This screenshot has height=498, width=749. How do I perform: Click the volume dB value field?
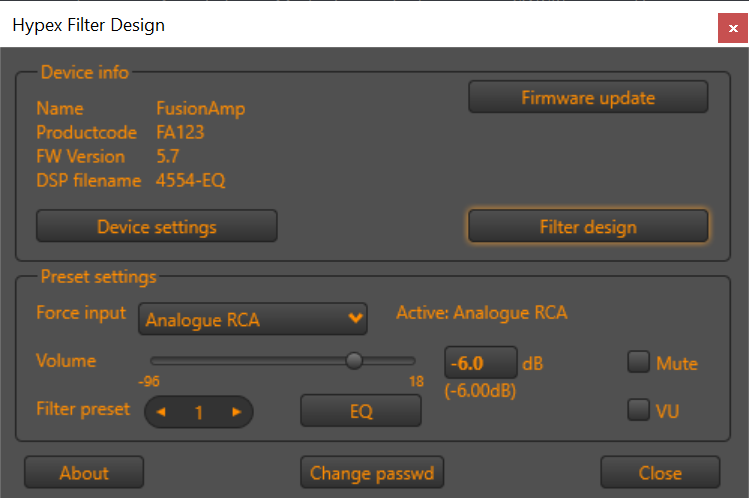click(x=481, y=363)
